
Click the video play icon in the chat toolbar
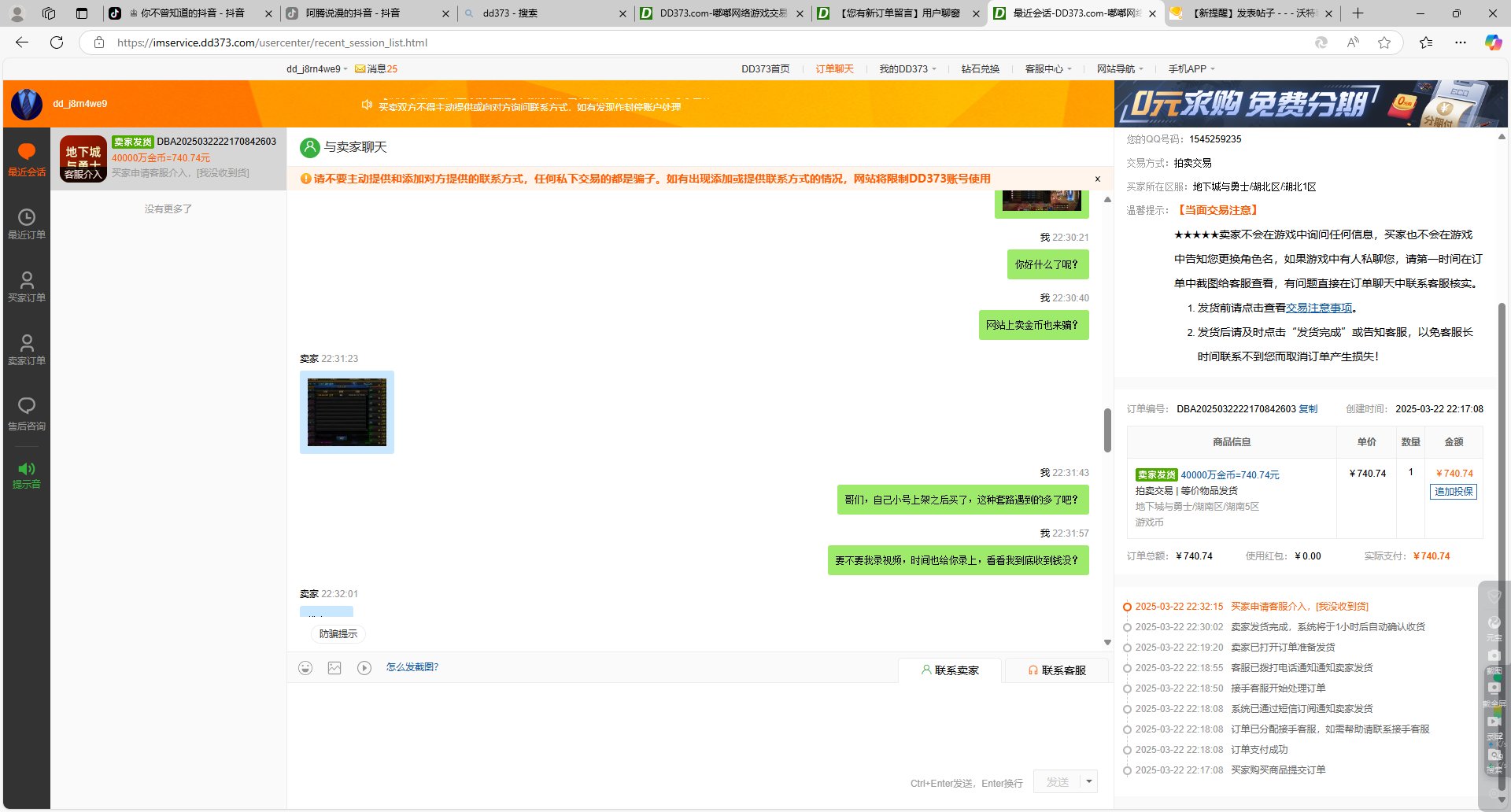tap(364, 668)
